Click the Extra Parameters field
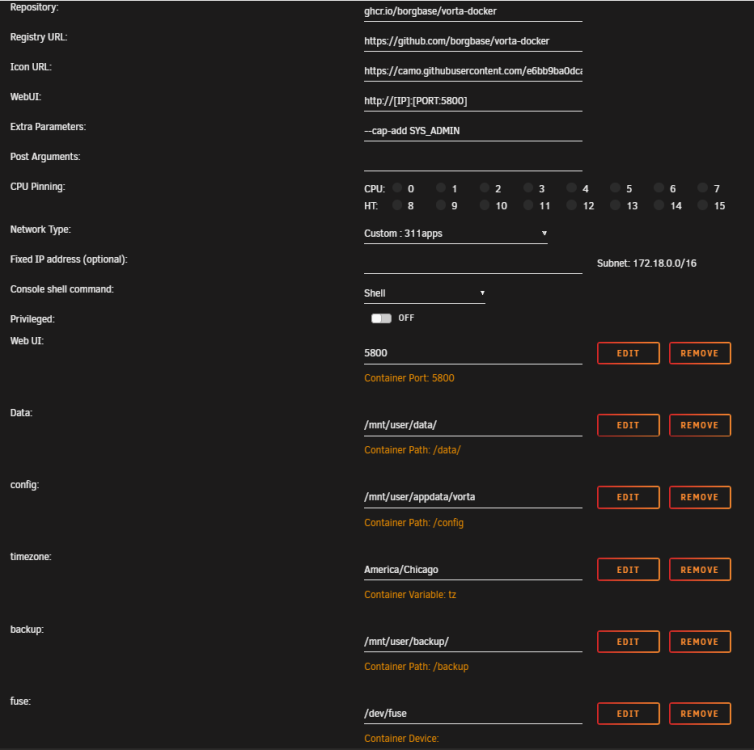The width and height of the screenshot is (754, 750). click(x=473, y=131)
